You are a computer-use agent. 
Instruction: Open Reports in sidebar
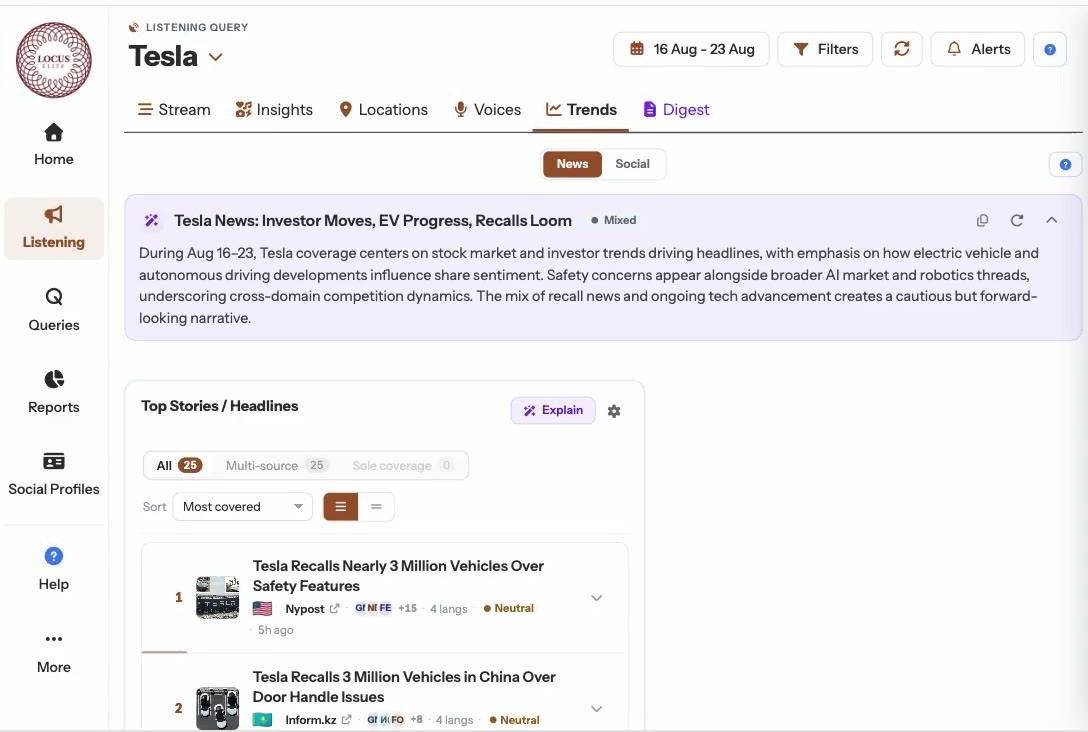(x=53, y=392)
